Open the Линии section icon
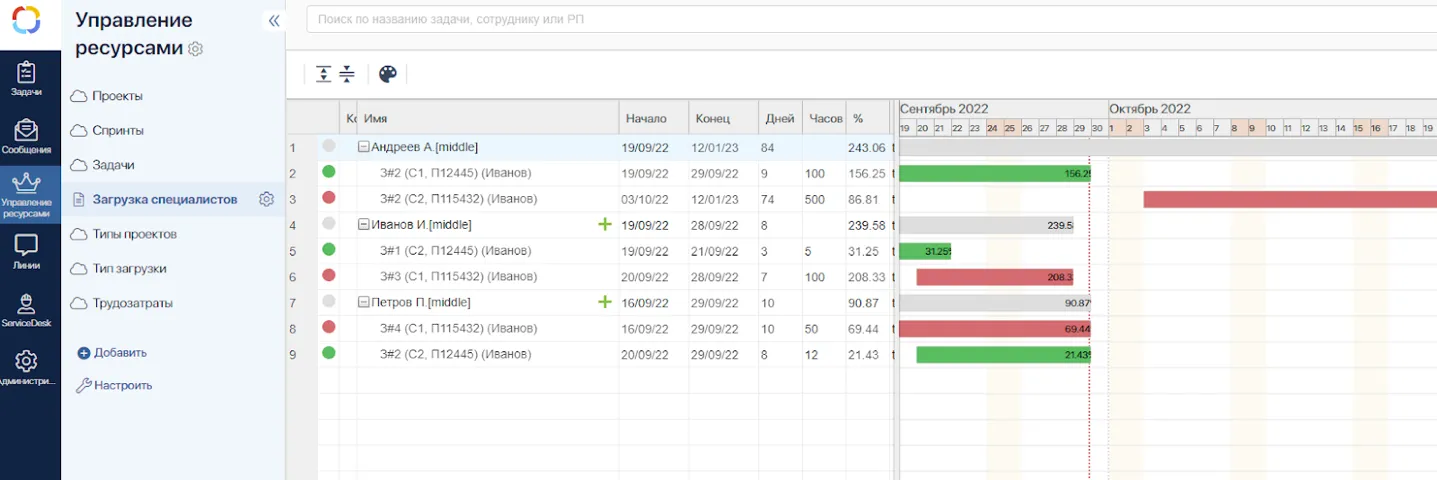This screenshot has width=1437, height=480. click(26, 251)
